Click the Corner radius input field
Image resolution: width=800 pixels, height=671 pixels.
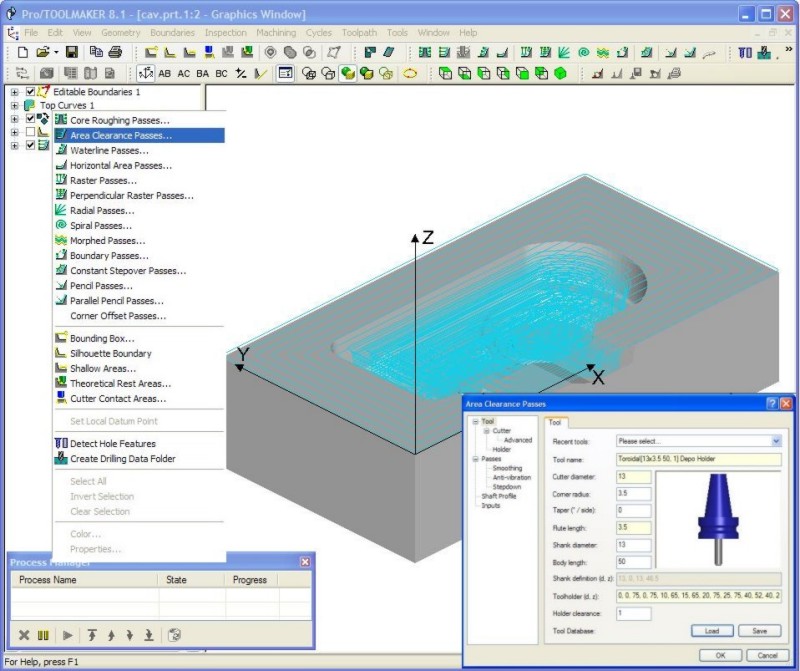(x=634, y=494)
